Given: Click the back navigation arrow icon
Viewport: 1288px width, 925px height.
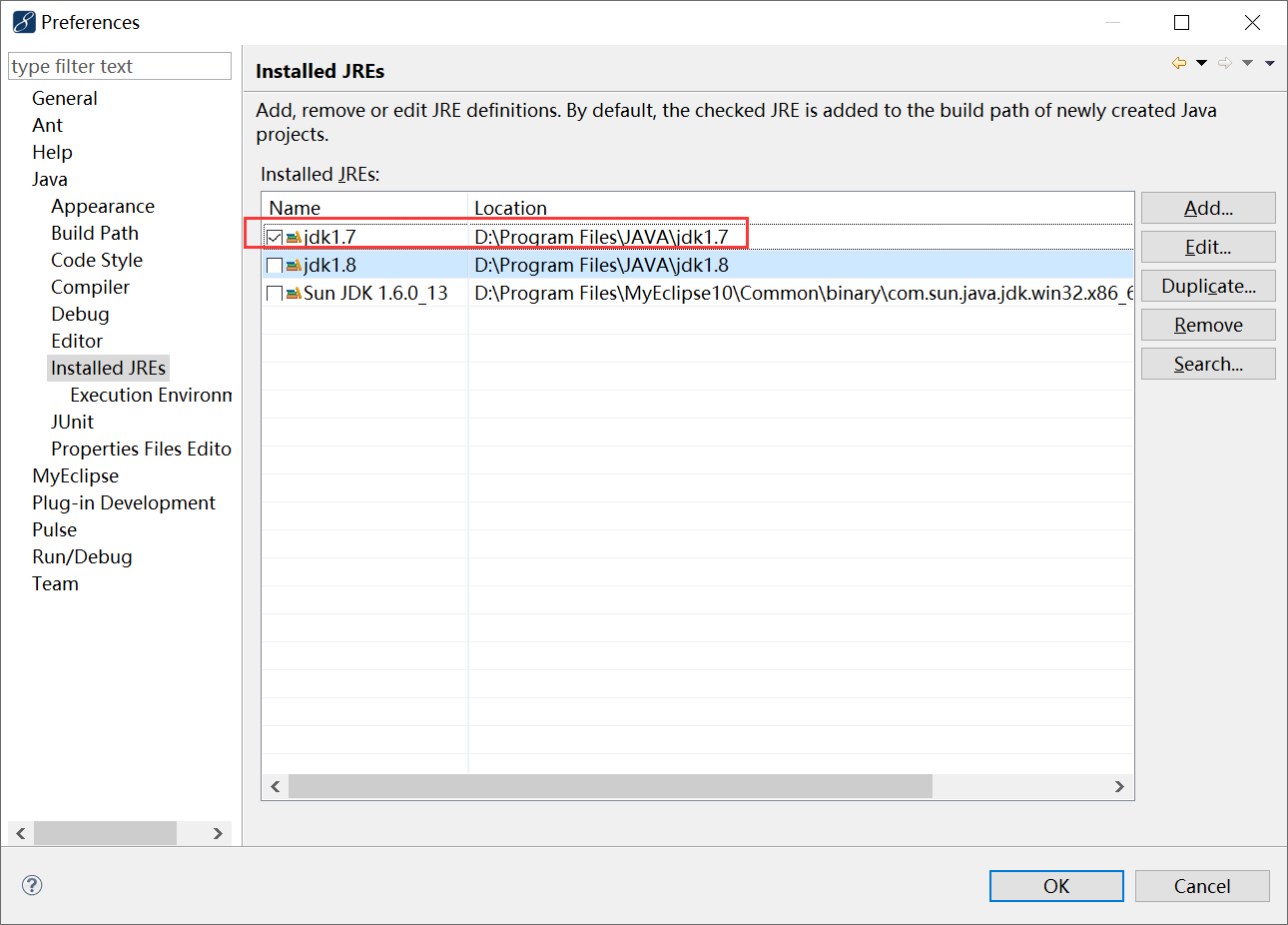Looking at the screenshot, I should (1177, 61).
